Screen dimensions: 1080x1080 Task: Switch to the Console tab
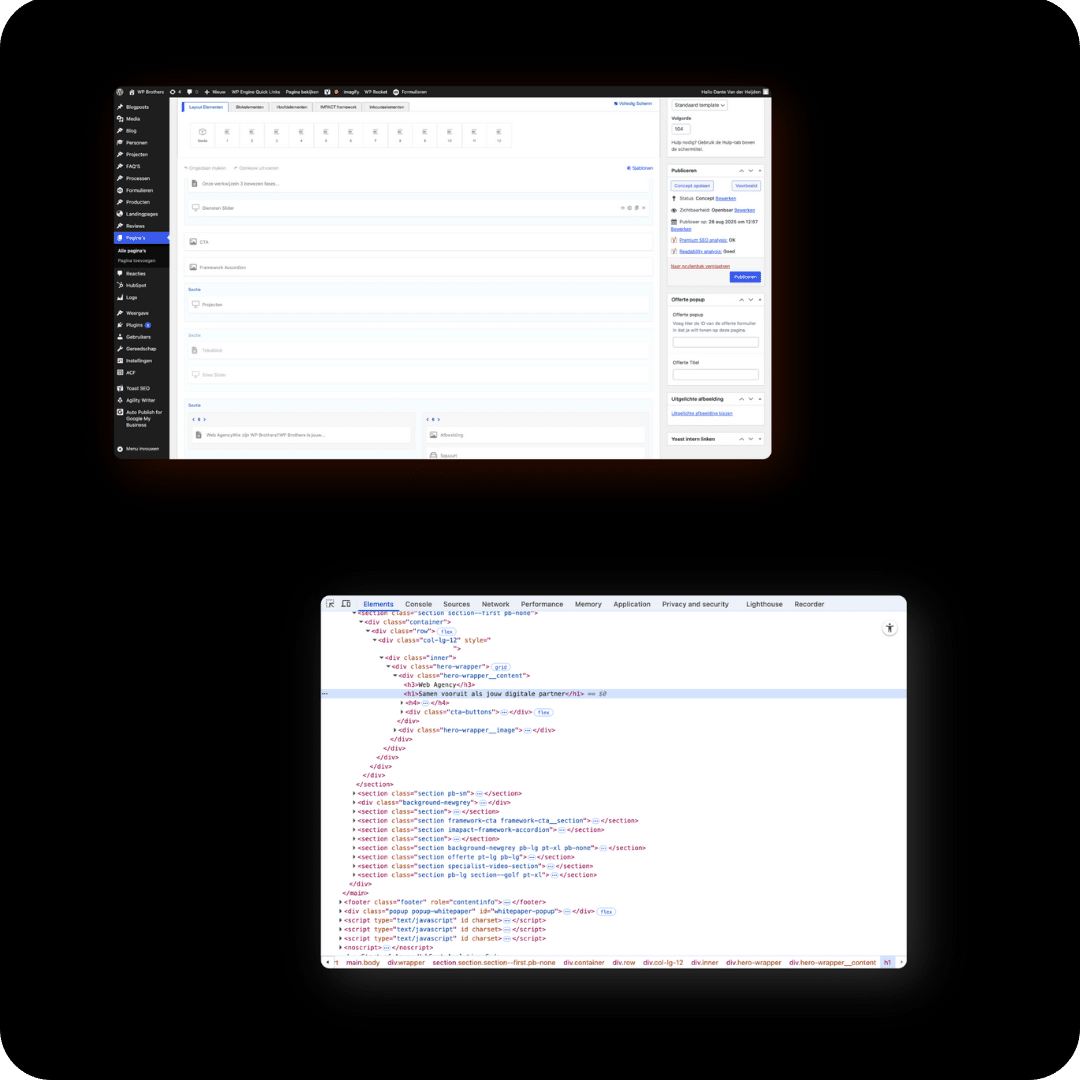coord(418,604)
